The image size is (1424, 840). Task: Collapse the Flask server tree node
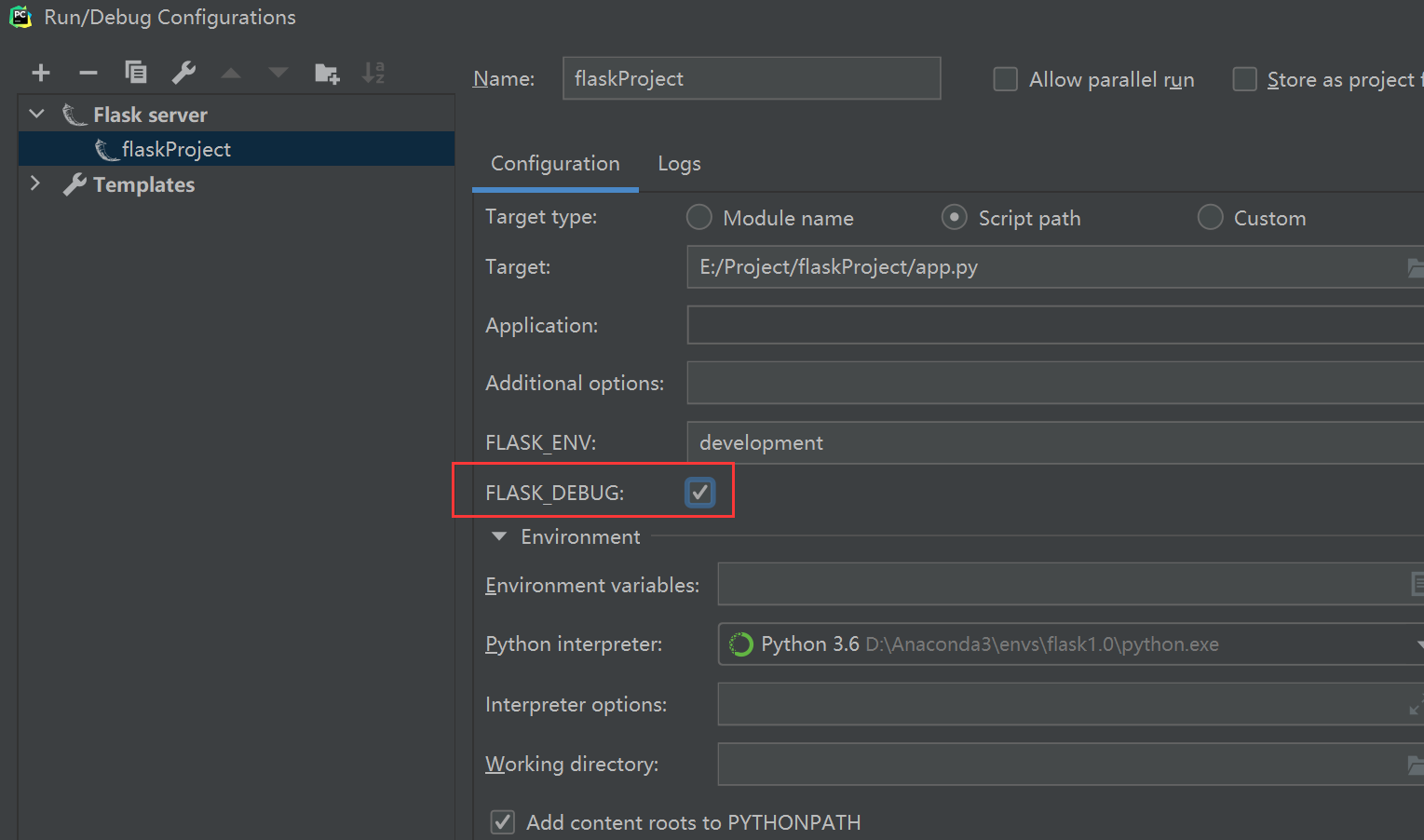point(37,115)
